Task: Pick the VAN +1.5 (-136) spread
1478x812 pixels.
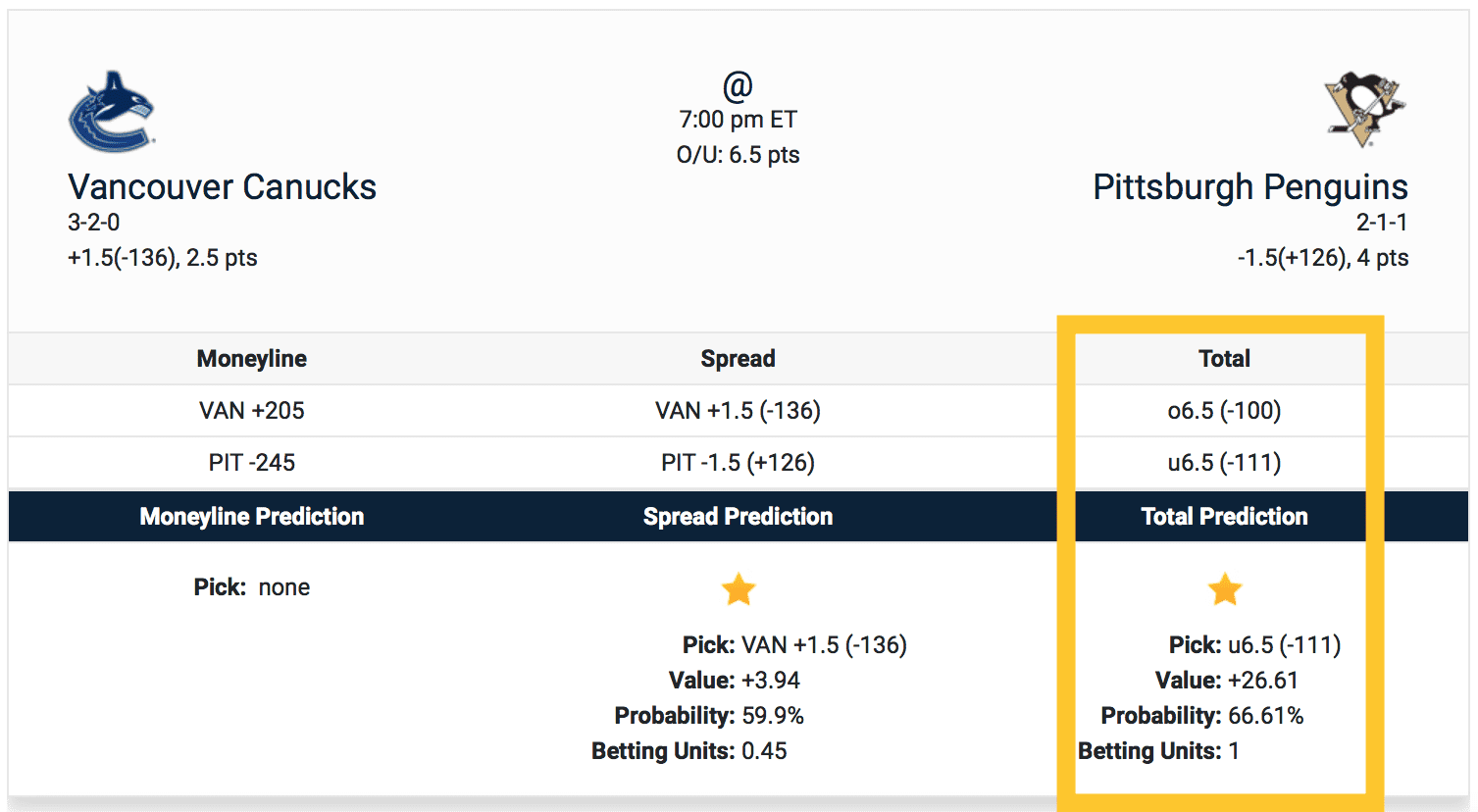Action: click(x=738, y=411)
